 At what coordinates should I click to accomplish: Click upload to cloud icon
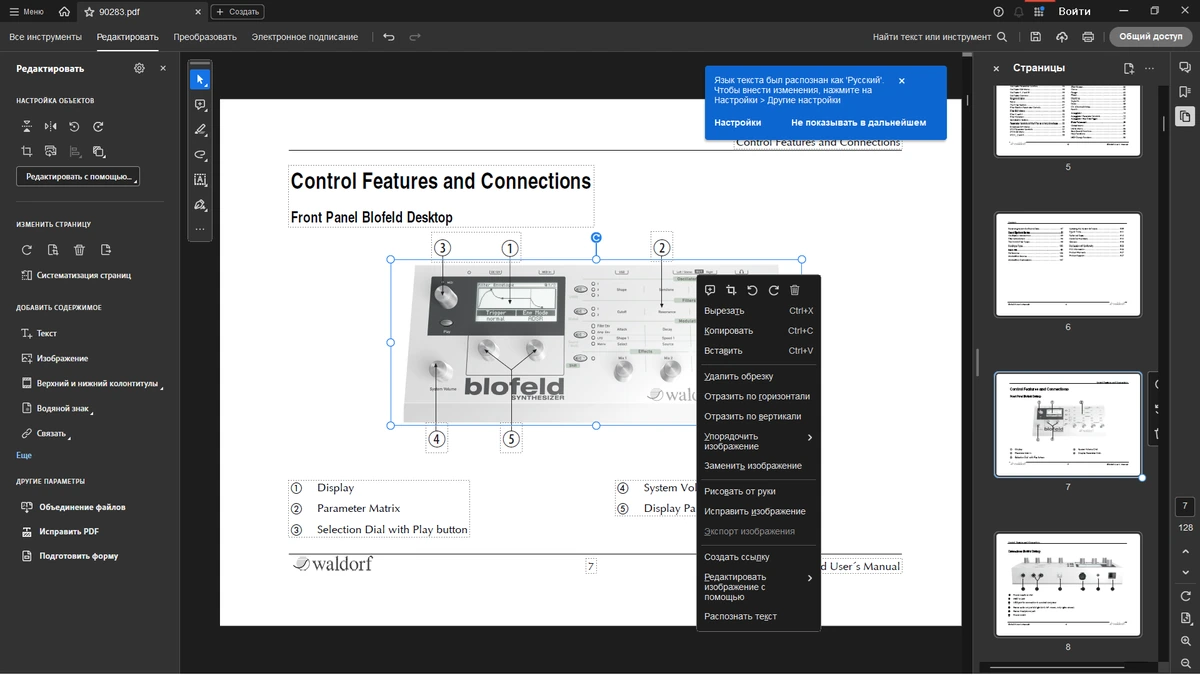[x=1062, y=37]
